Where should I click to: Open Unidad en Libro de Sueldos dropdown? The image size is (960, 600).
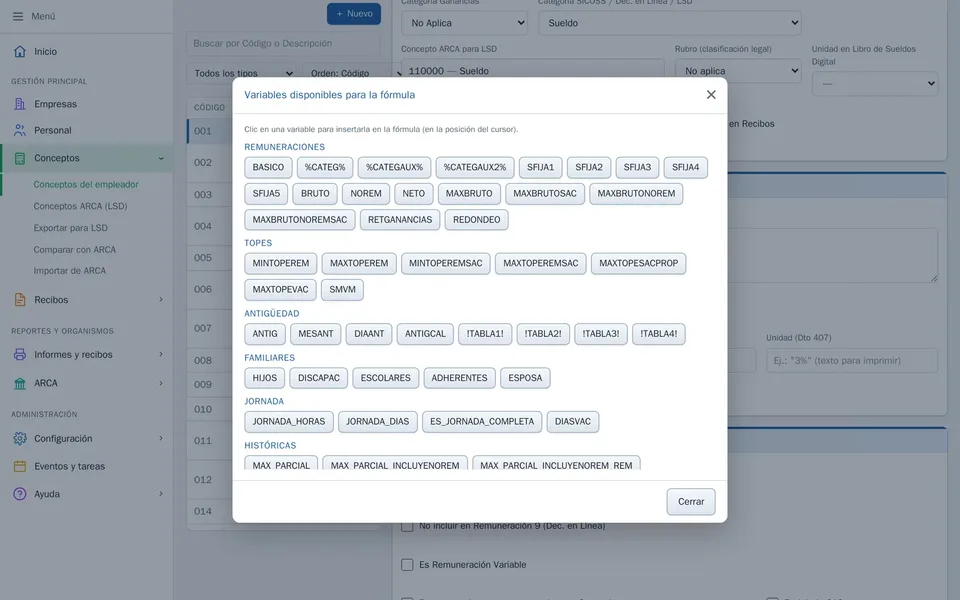click(x=875, y=83)
